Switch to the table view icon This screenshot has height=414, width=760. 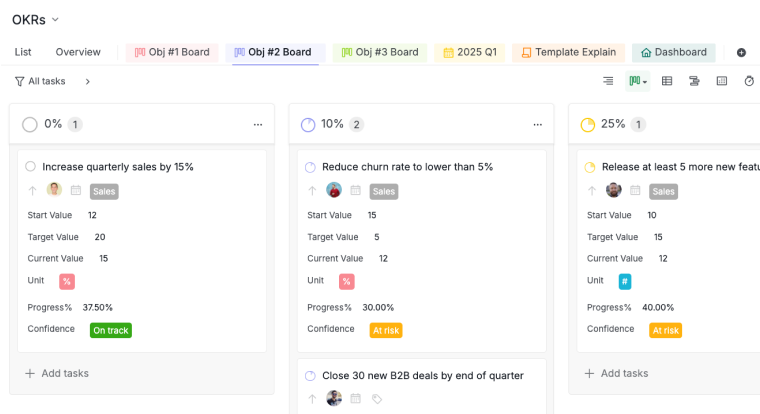click(x=667, y=81)
